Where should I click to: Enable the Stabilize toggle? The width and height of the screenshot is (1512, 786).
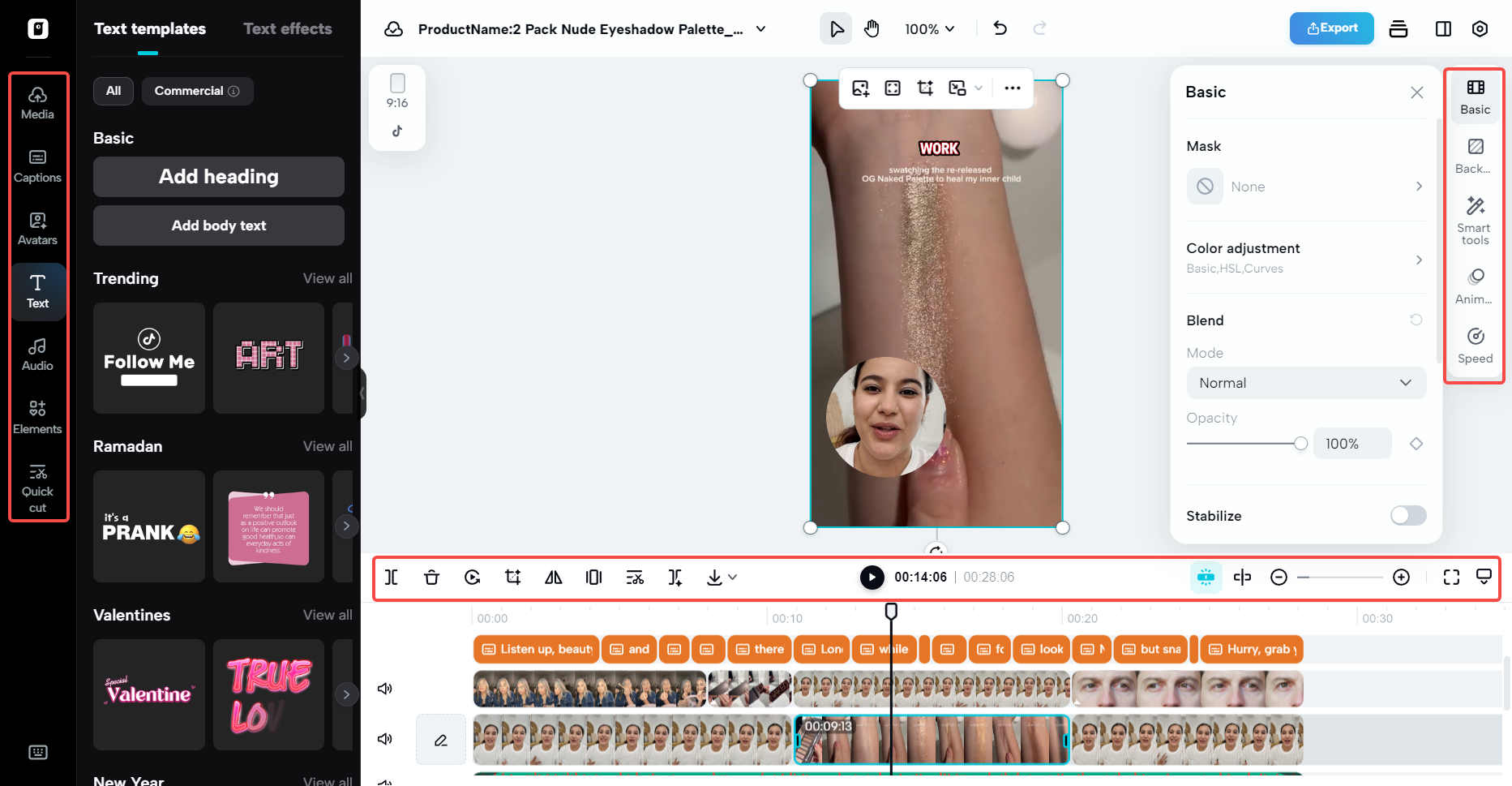pyautogui.click(x=1407, y=515)
